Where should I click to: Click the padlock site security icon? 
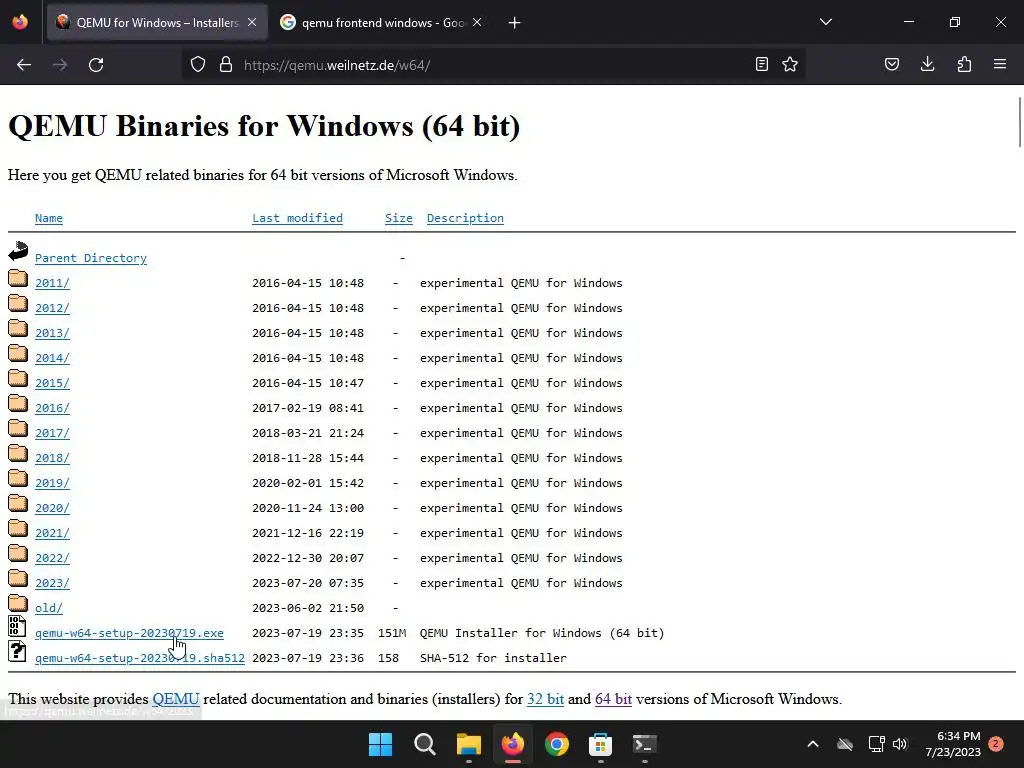tap(226, 65)
